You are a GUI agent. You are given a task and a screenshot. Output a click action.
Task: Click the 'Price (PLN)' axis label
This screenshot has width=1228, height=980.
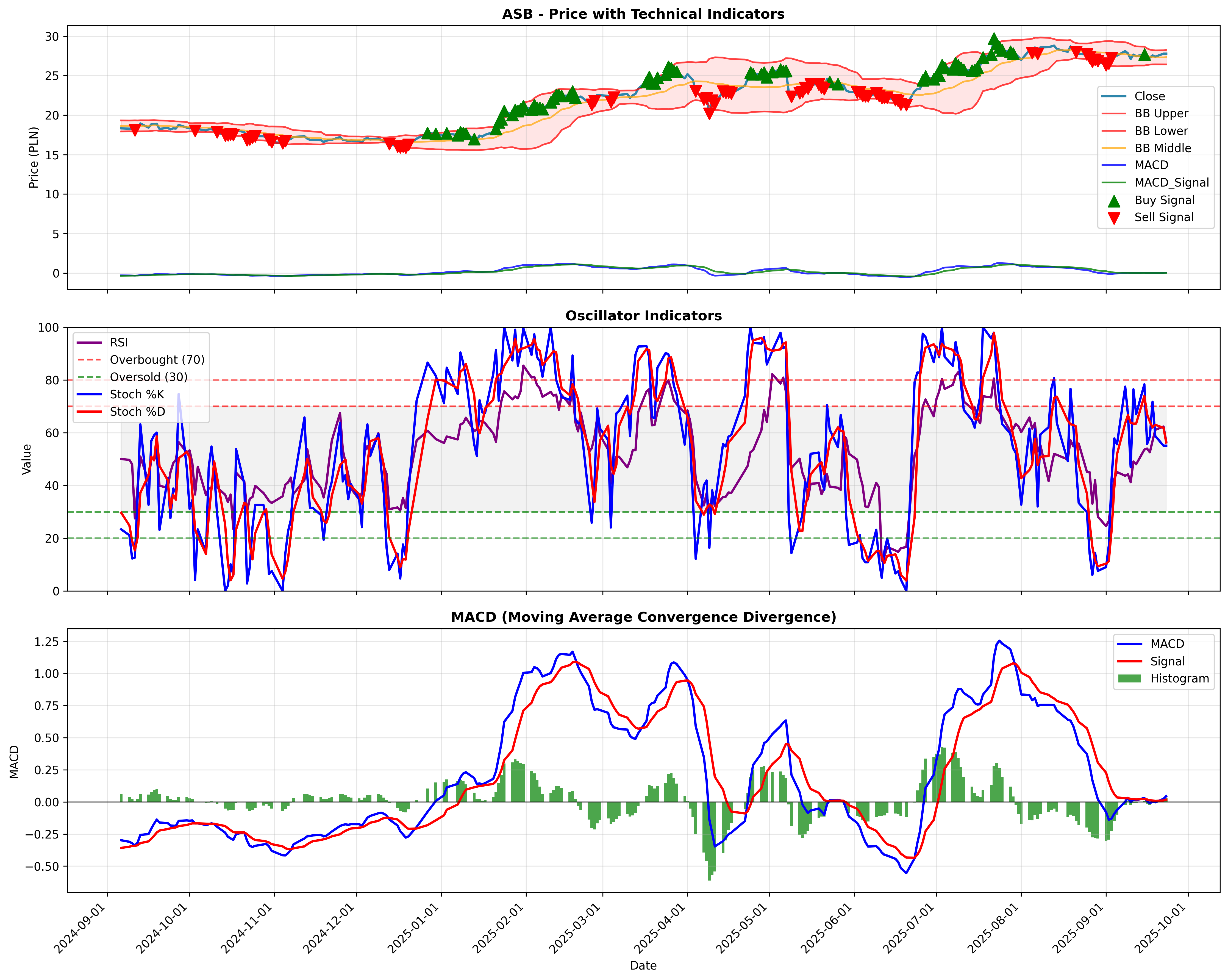coord(34,157)
